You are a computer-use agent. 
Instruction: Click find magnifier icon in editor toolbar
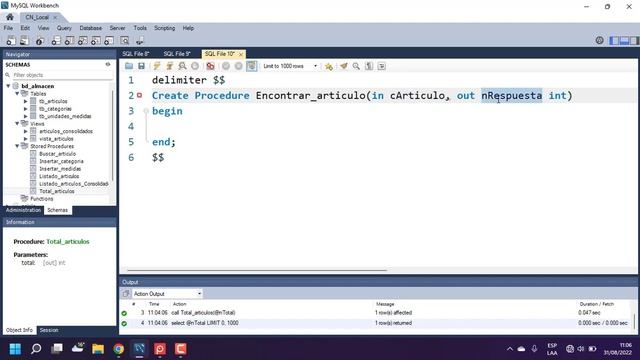pos(356,66)
